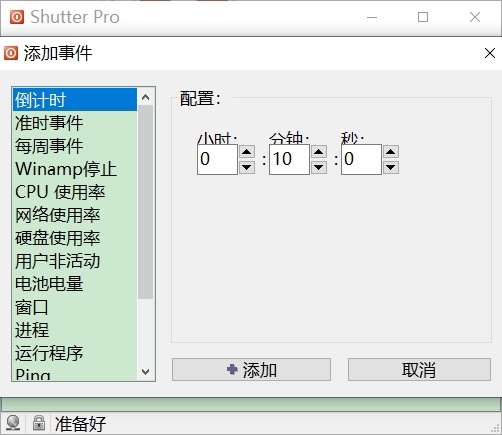Select 准时事件 in the event list
Screen dimensions: 502x435
pos(75,123)
